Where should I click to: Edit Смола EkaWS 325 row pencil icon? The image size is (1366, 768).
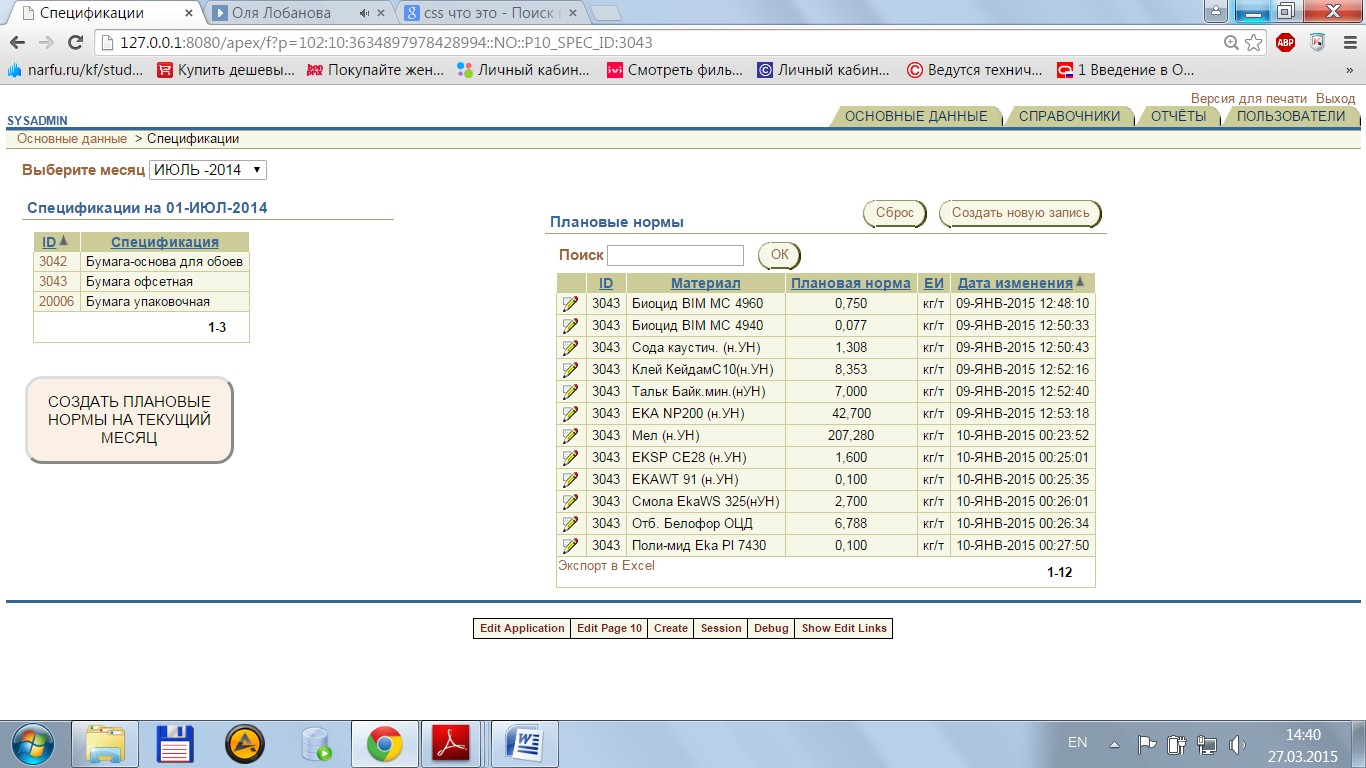(571, 501)
